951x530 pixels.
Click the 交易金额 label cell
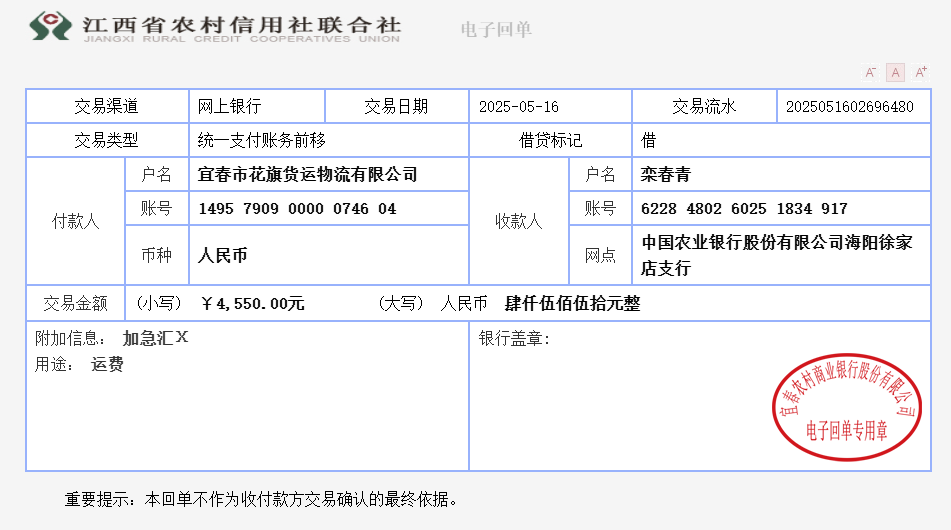pos(76,303)
